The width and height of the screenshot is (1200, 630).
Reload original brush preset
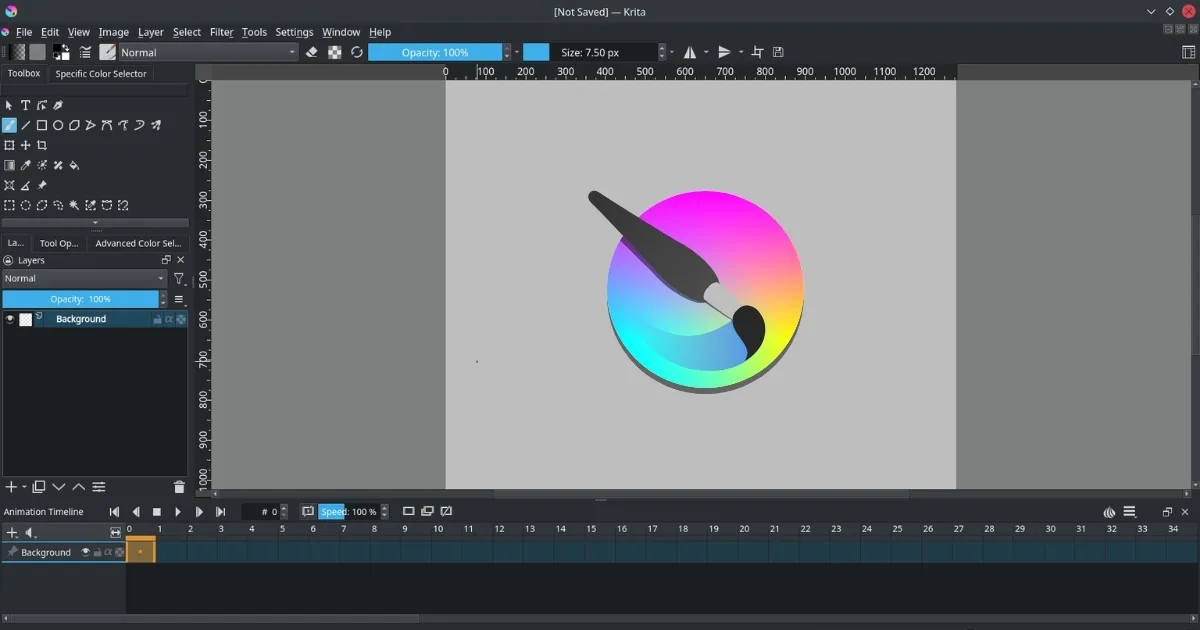(357, 52)
